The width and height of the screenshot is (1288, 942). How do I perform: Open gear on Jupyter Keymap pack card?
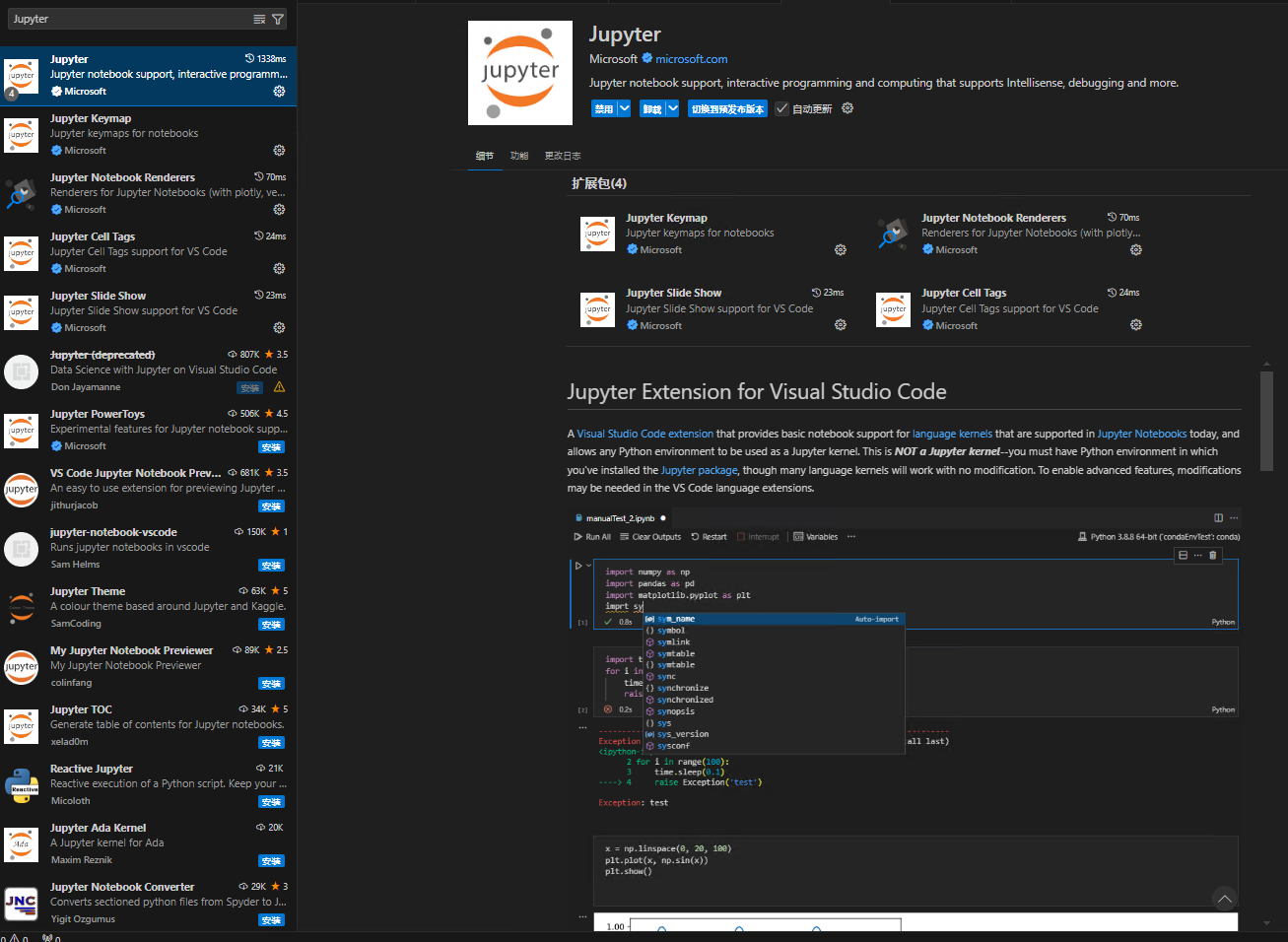(841, 249)
